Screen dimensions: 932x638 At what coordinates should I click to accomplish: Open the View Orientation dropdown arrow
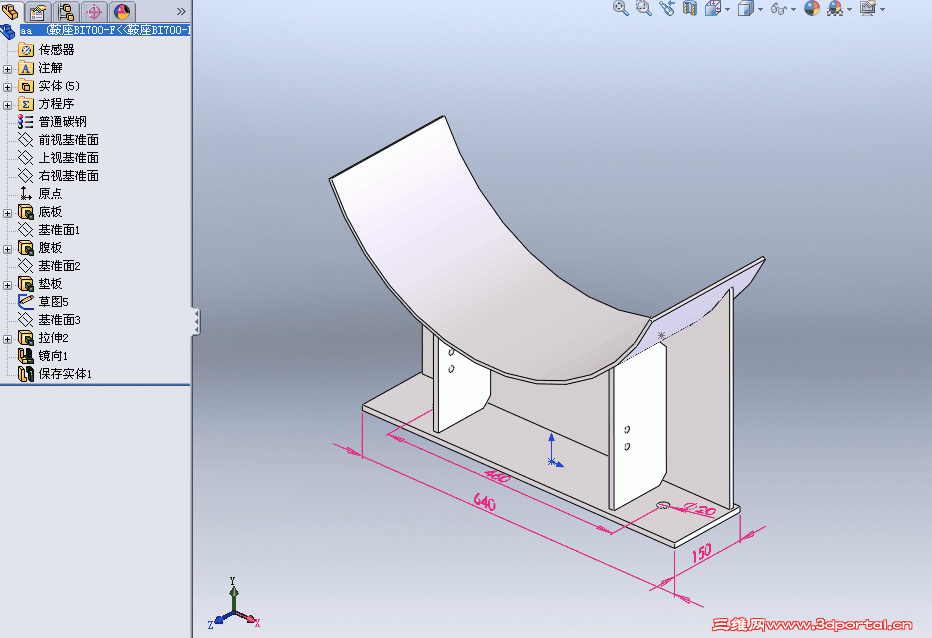[728, 10]
